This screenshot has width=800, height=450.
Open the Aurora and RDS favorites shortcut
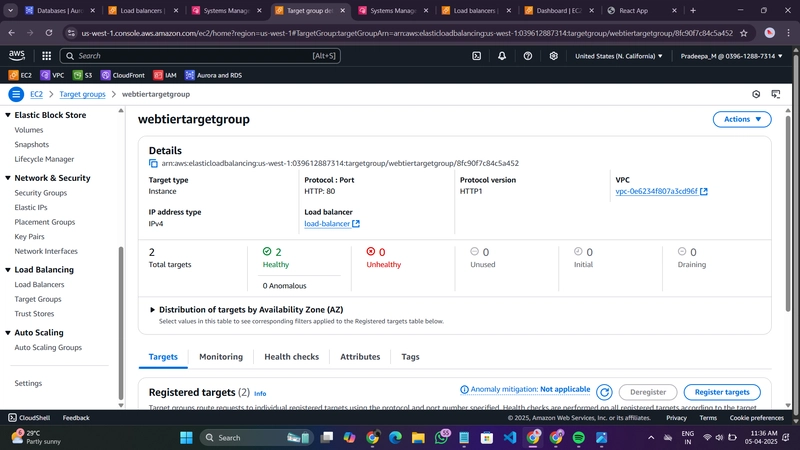(x=213, y=75)
